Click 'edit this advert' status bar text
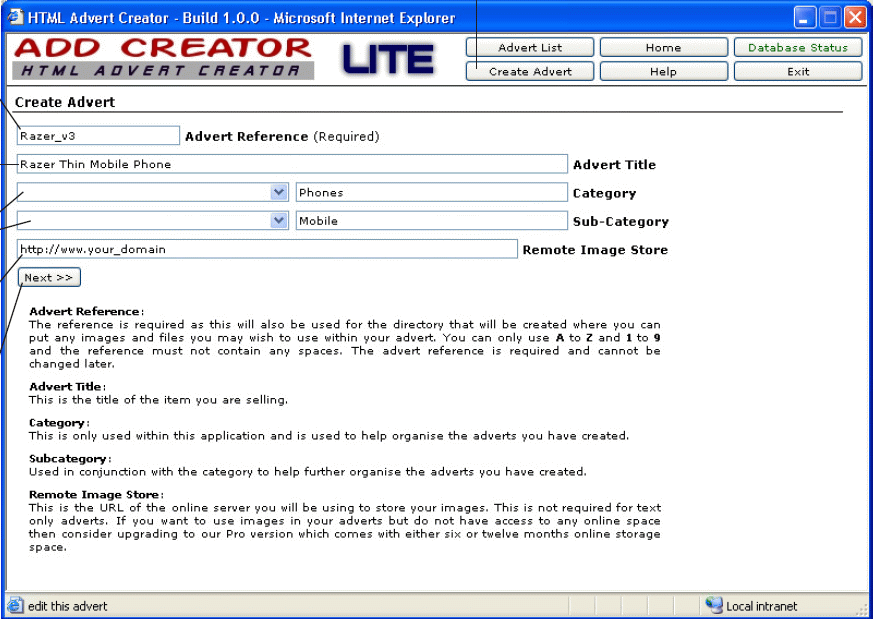The height and width of the screenshot is (619, 873). (x=67, y=606)
